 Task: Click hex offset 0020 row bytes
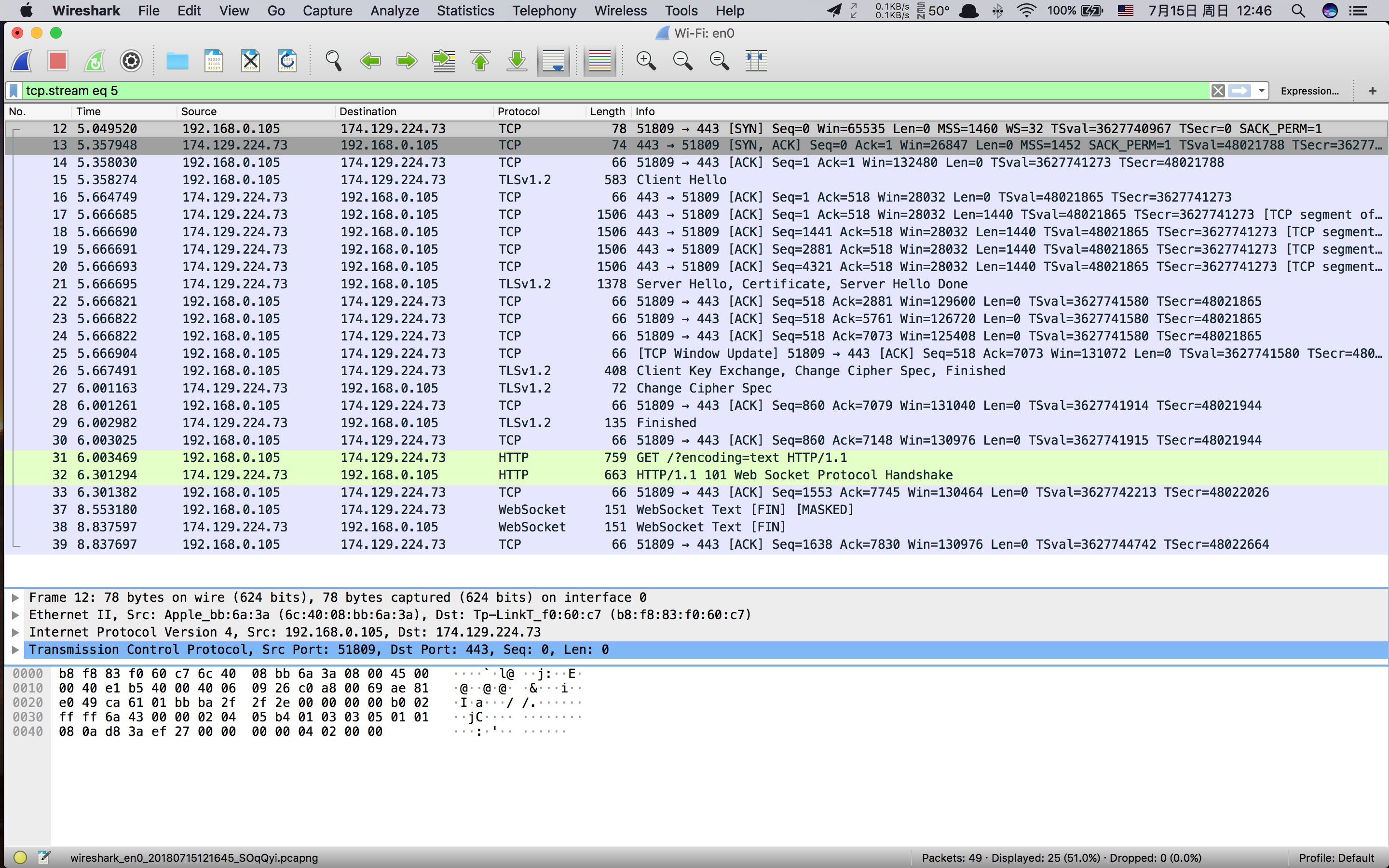pyautogui.click(x=244, y=703)
